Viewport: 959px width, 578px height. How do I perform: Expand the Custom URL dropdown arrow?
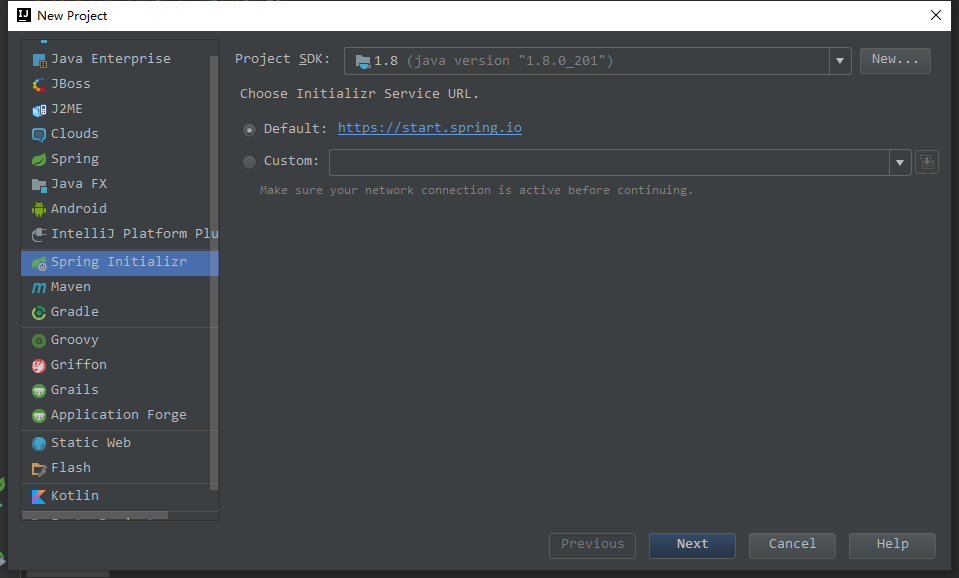(x=900, y=162)
